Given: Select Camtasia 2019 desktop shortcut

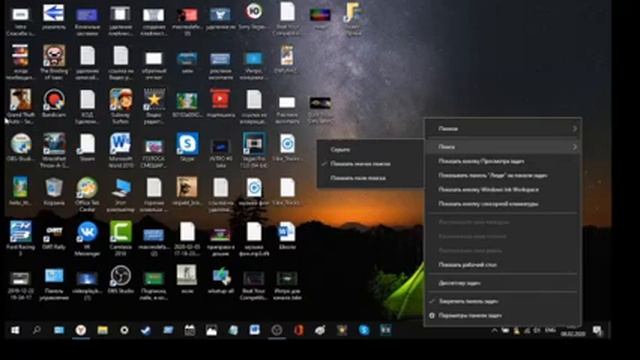Looking at the screenshot, I should pyautogui.click(x=121, y=238).
